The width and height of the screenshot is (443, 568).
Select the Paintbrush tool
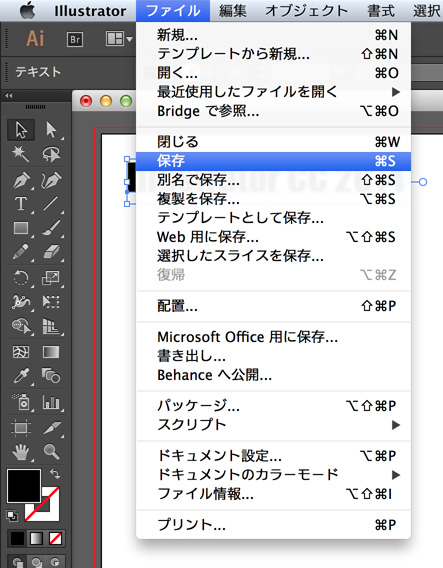point(51,228)
